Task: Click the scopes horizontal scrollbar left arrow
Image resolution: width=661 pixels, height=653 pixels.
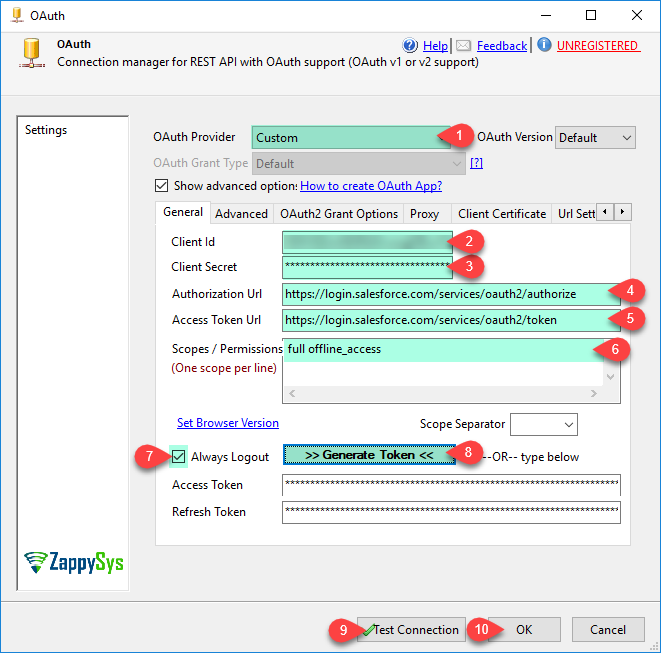Action: (x=292, y=393)
